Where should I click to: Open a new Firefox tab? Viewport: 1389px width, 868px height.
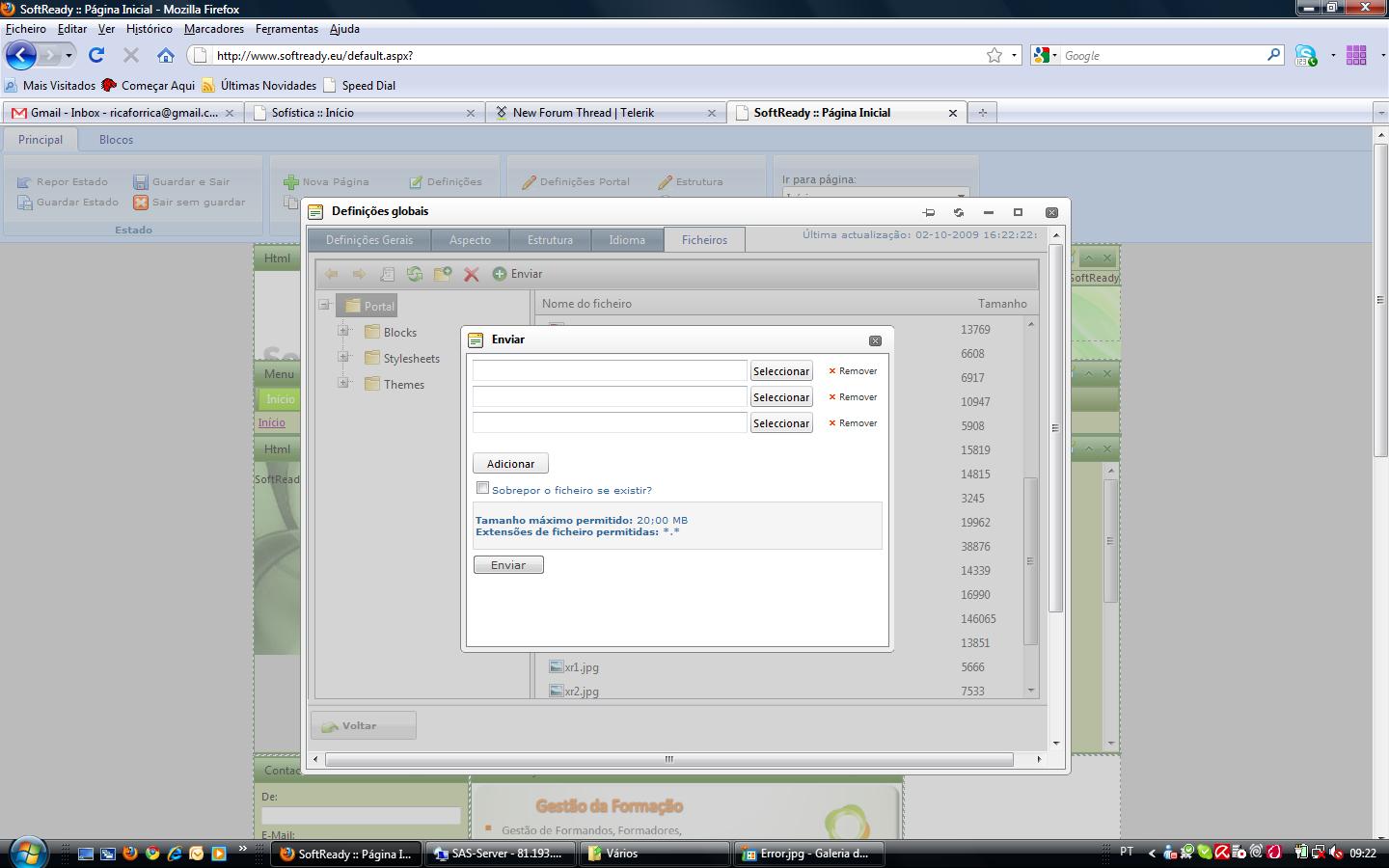pos(982,113)
